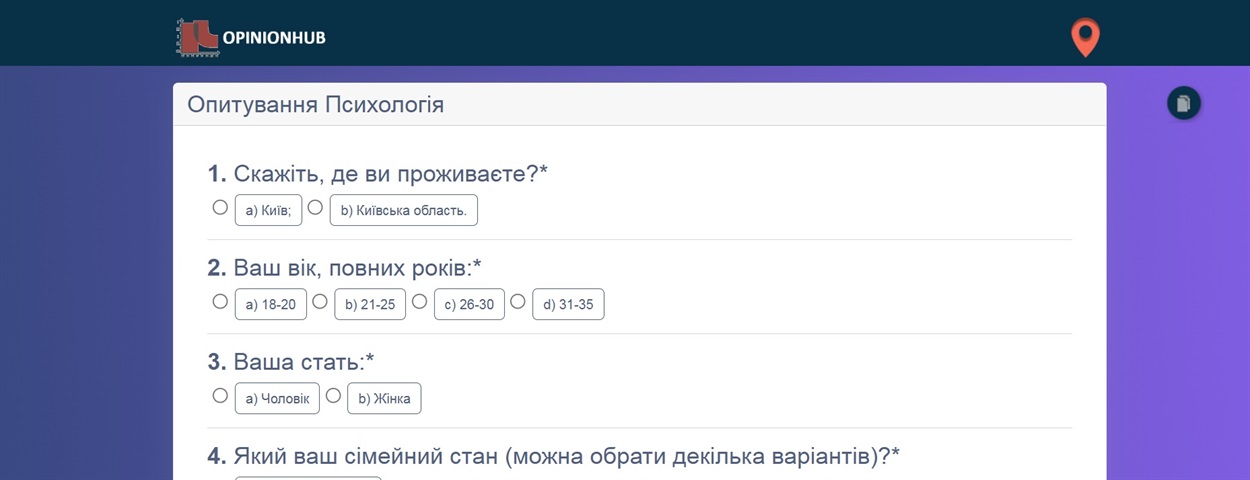This screenshot has height=480, width=1250.
Task: Click the round copy document button
Action: pyautogui.click(x=1184, y=103)
